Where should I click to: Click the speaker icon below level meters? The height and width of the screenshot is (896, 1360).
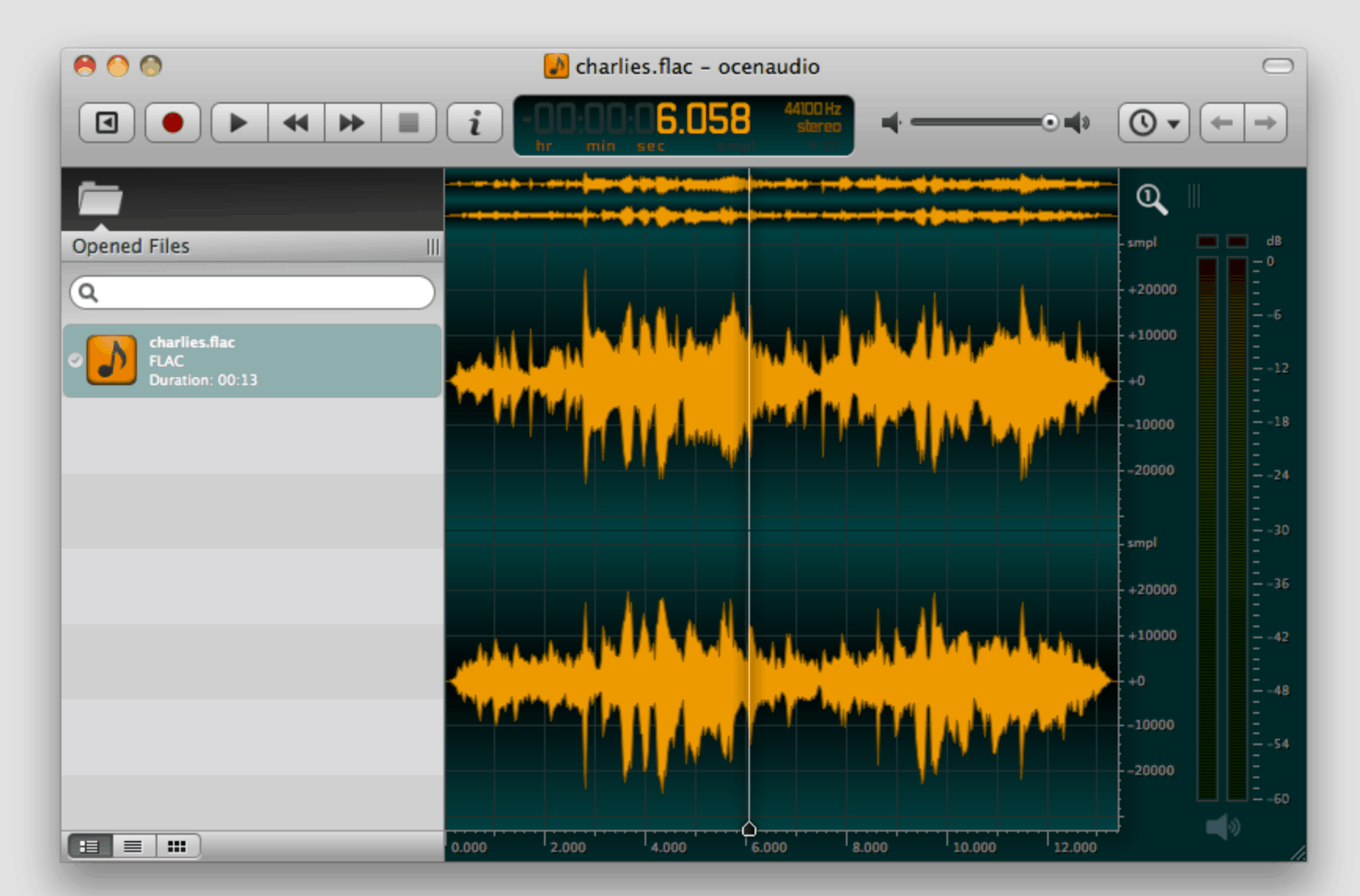(1222, 826)
